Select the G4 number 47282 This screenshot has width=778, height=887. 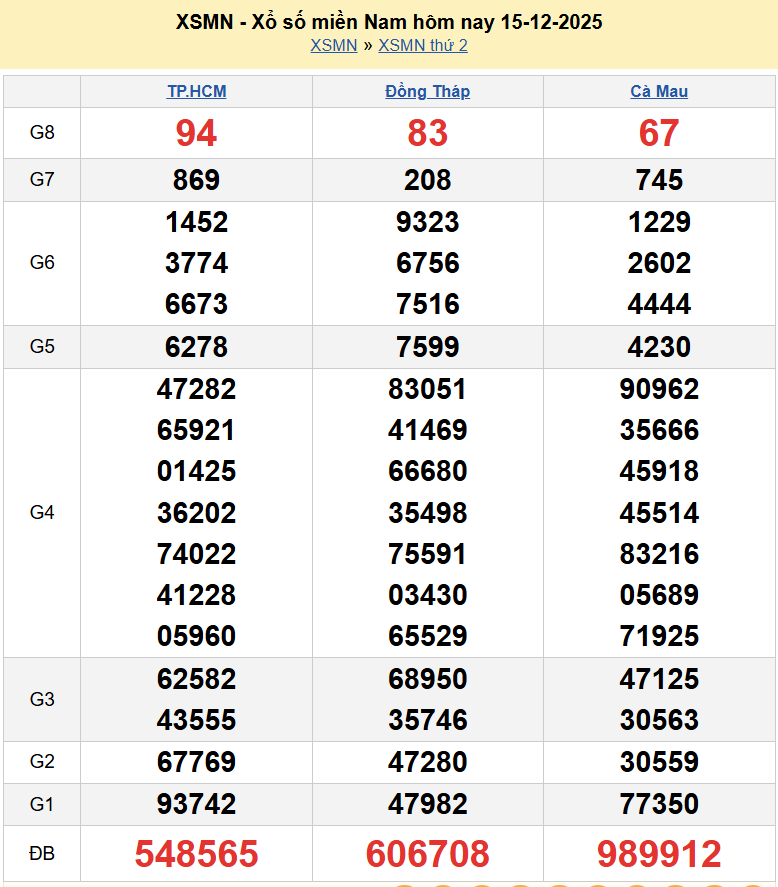tap(196, 389)
